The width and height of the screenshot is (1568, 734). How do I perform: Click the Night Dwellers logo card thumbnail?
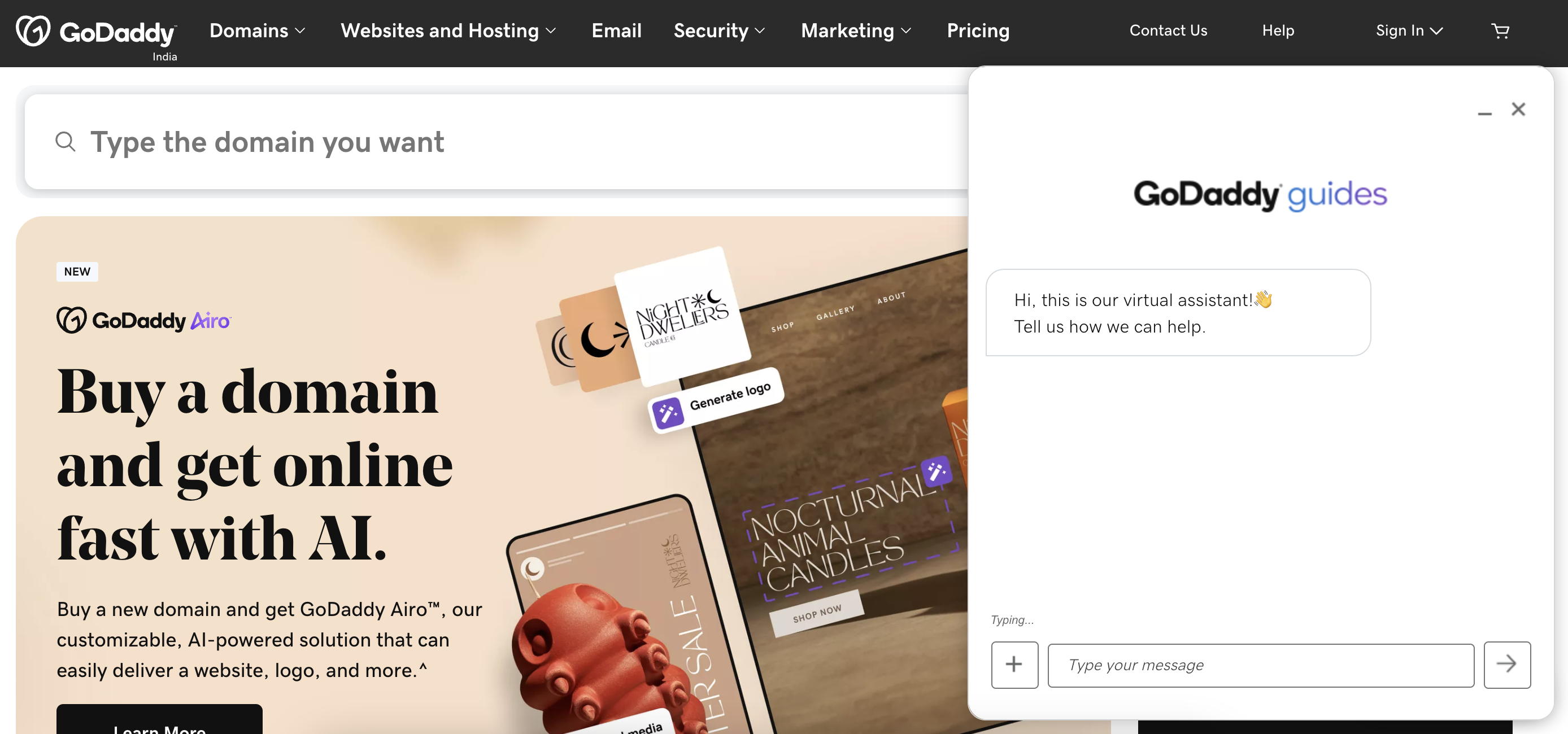point(682,317)
